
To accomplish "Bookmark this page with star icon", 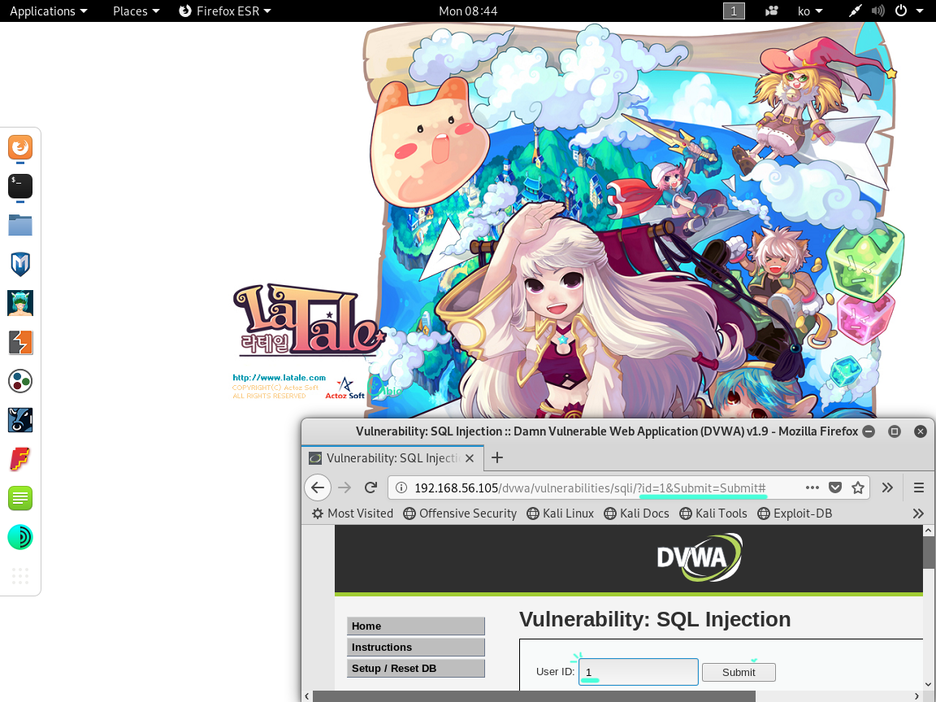I will tap(858, 488).
